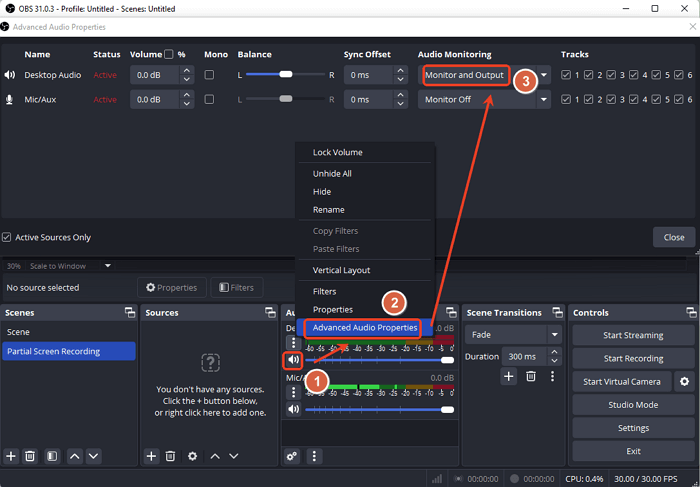Open source properties gear in Sources panel
The width and height of the screenshot is (700, 487).
(x=193, y=456)
